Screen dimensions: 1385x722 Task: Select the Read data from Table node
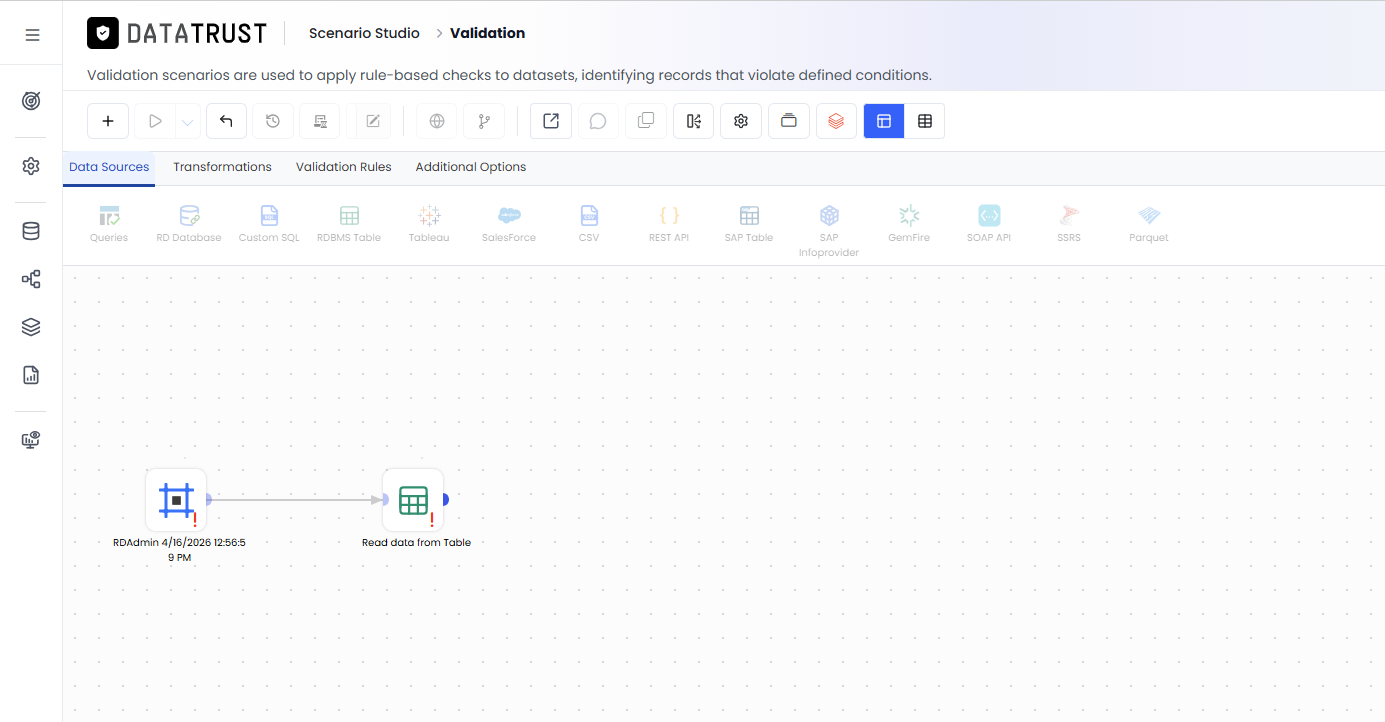tap(413, 500)
